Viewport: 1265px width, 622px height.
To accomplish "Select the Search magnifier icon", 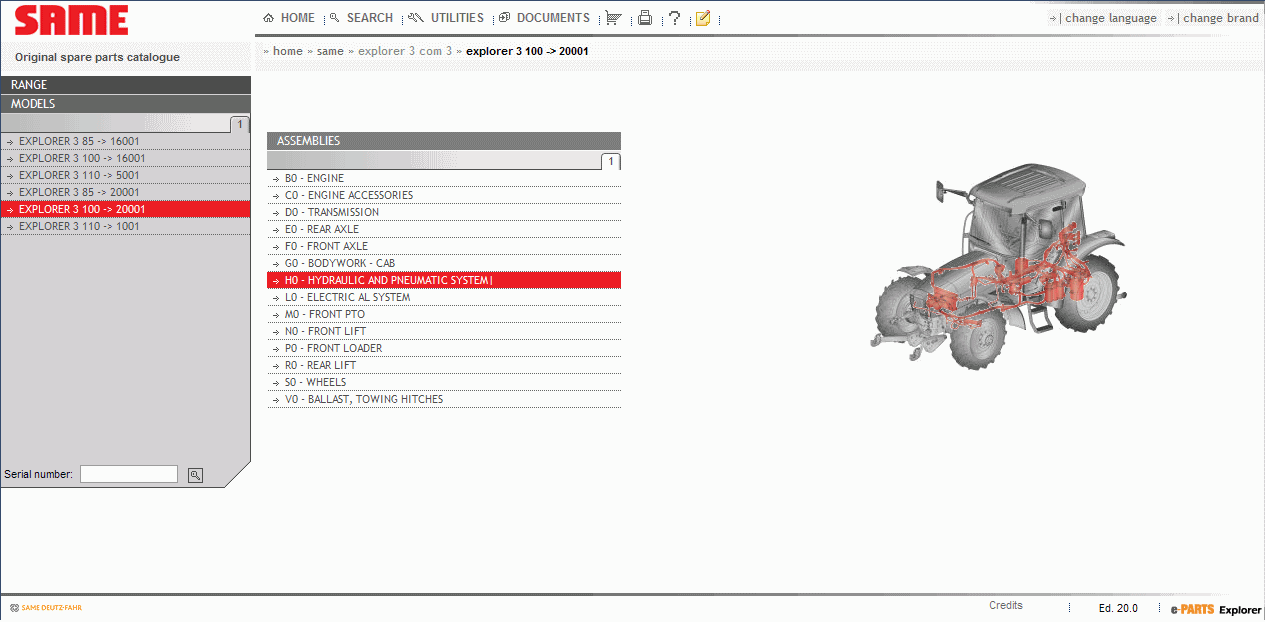I will pos(338,17).
